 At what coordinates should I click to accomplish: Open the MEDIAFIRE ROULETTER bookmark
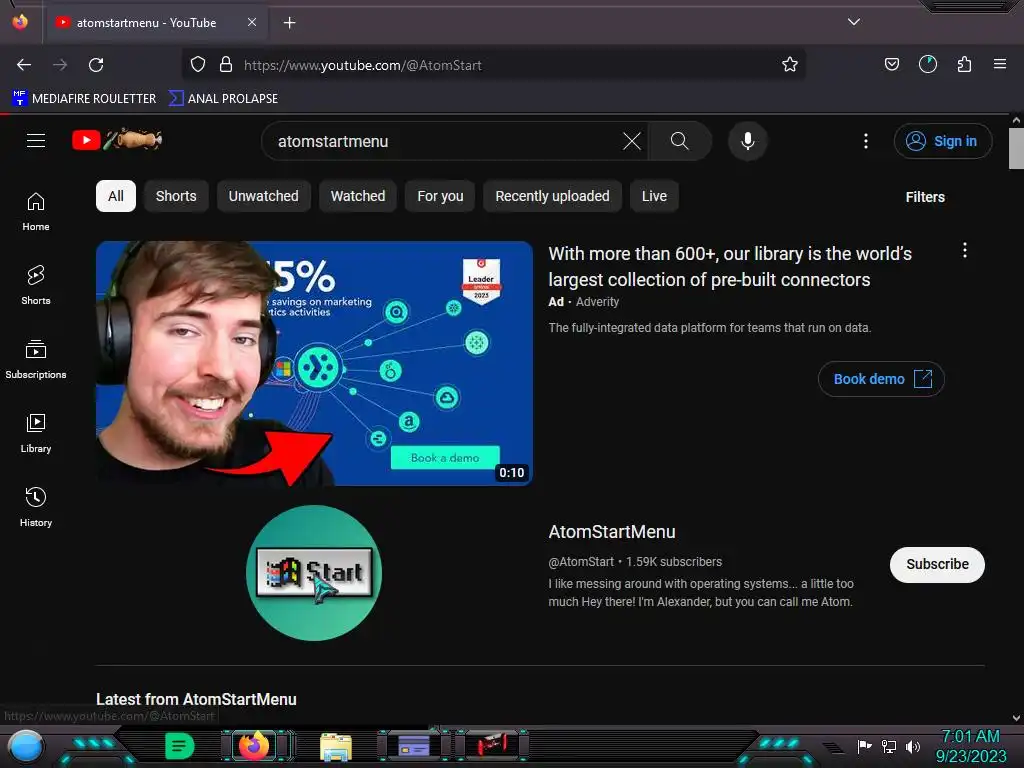click(84, 99)
